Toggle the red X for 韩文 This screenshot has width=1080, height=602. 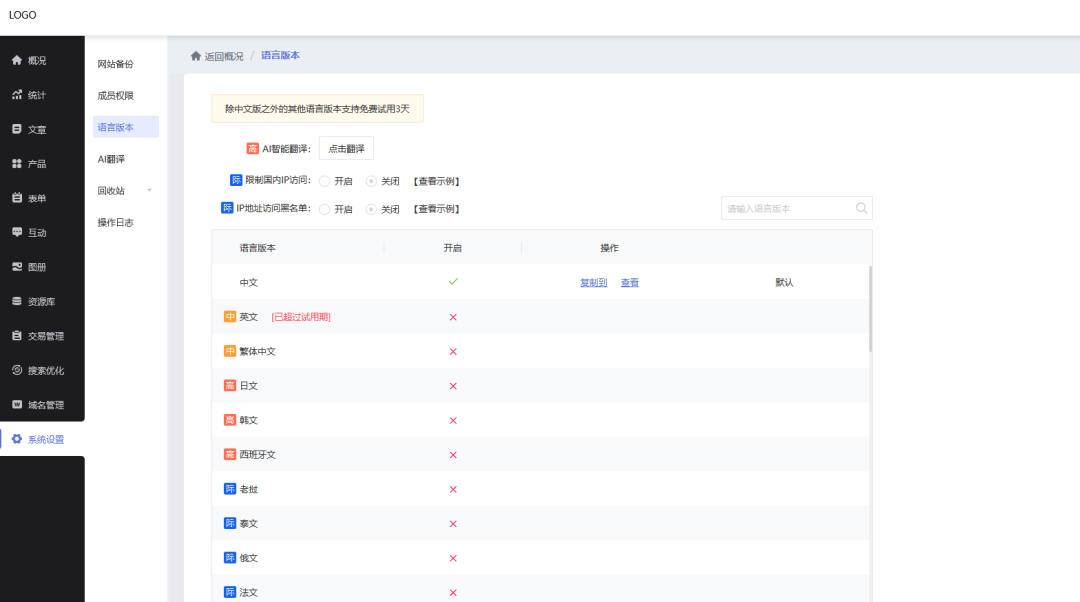453,420
